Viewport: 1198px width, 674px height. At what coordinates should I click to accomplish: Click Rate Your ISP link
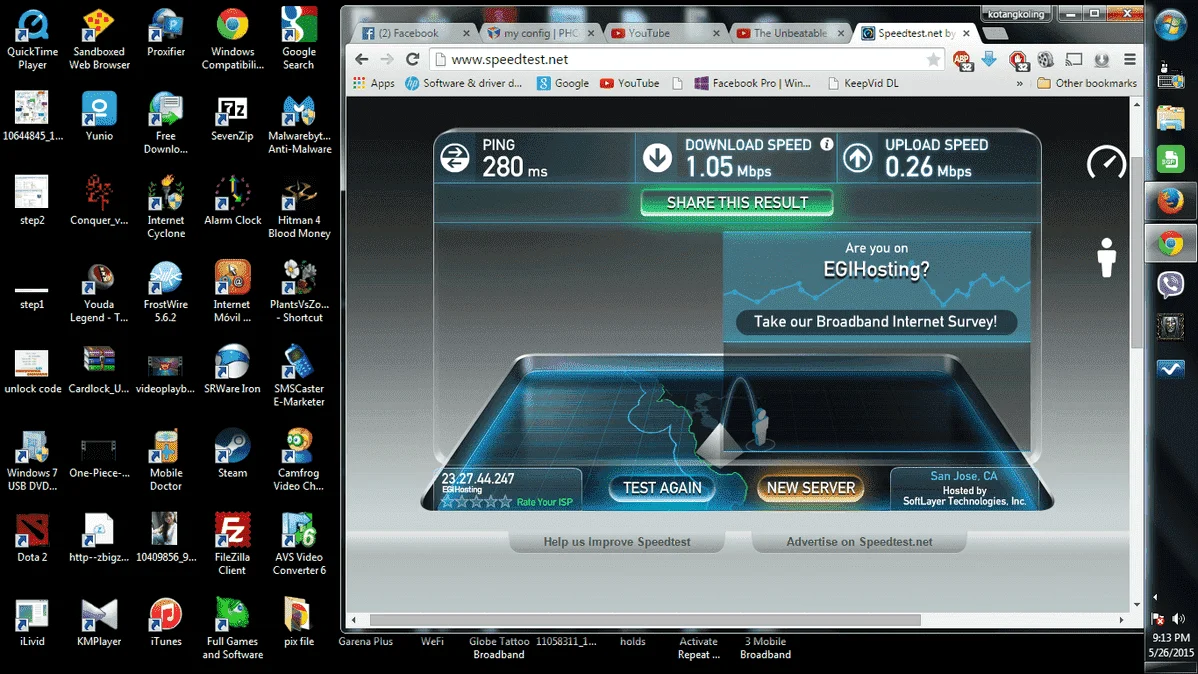click(544, 502)
